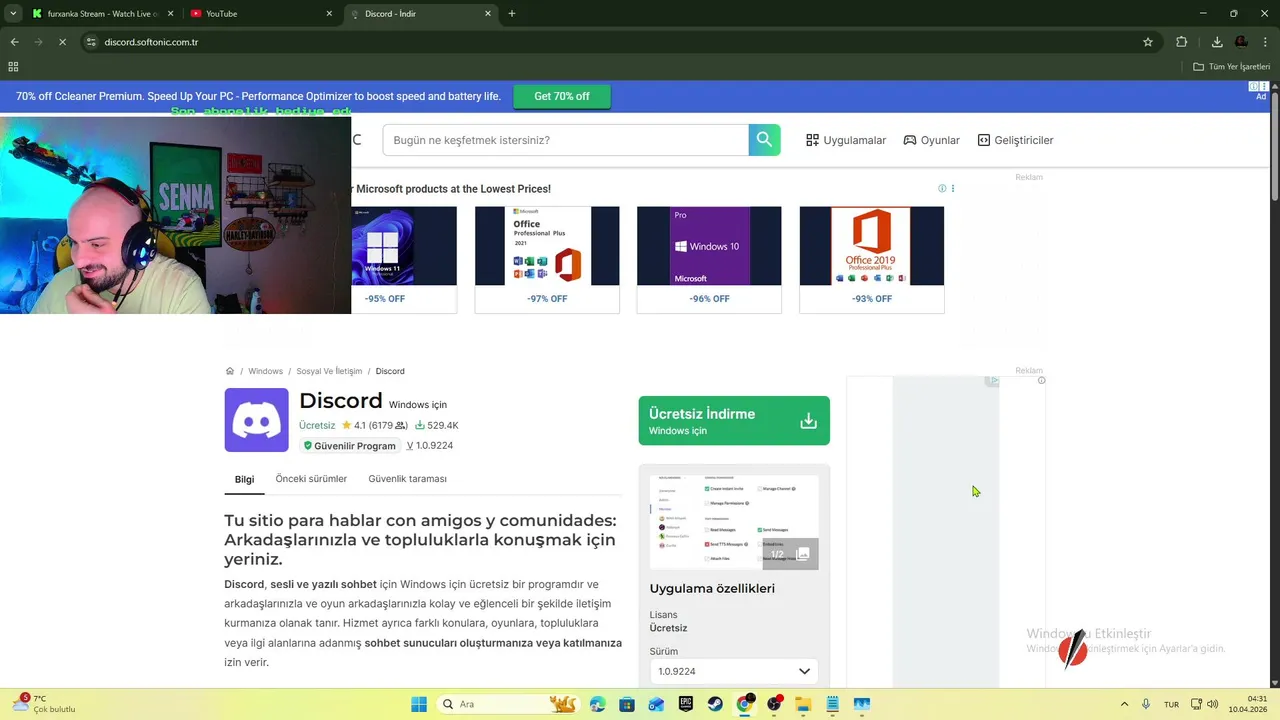1280x720 pixels.
Task: Open the Geliştiriciler menu
Action: [x=1015, y=140]
